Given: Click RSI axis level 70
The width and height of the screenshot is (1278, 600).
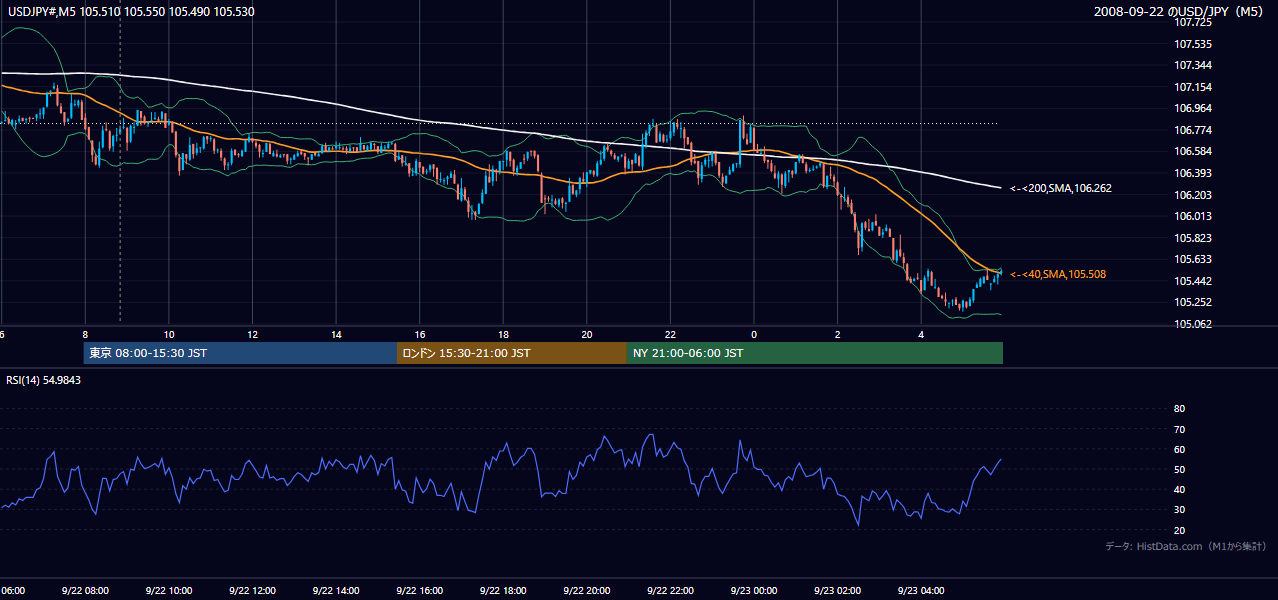Looking at the screenshot, I should coord(1179,429).
